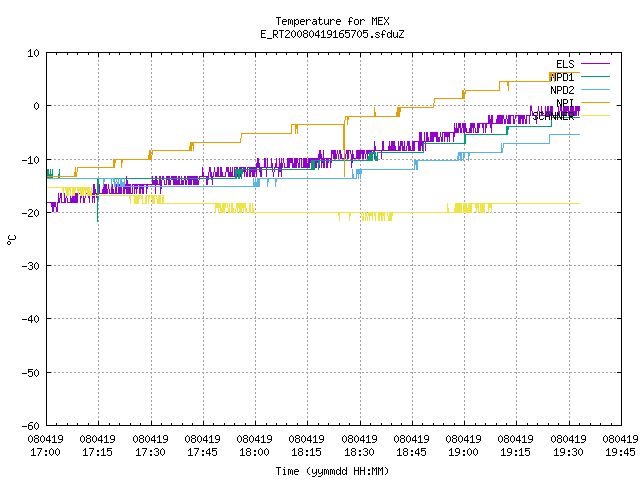This screenshot has width=640, height=480.
Task: Click the x-axis tick label 18:00
Action: 254,452
